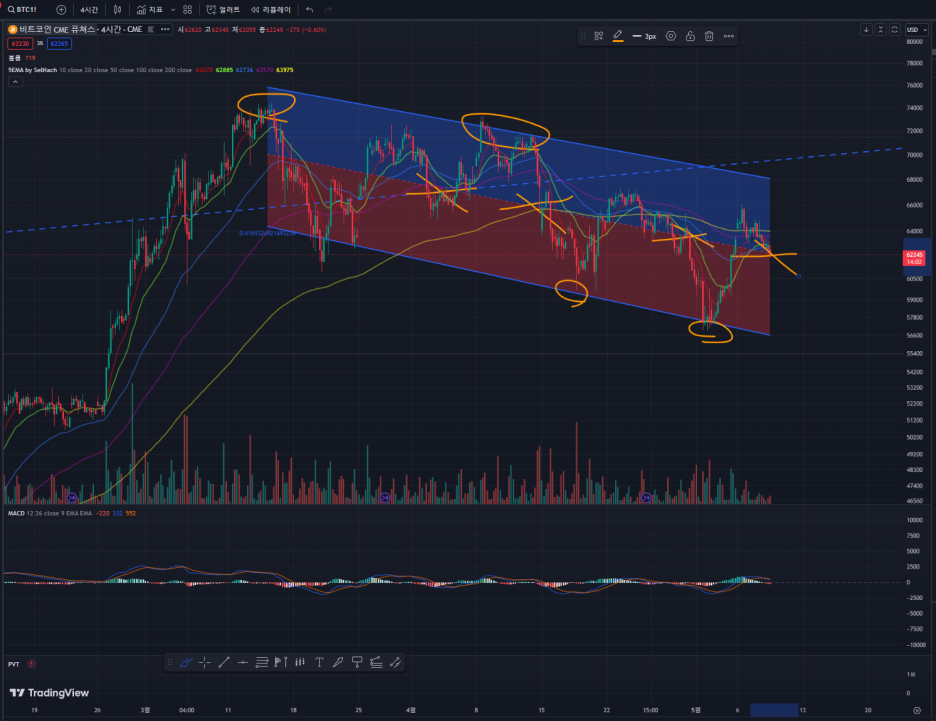Open more options dots in floating toolbar
The height and width of the screenshot is (721, 936).
729,36
